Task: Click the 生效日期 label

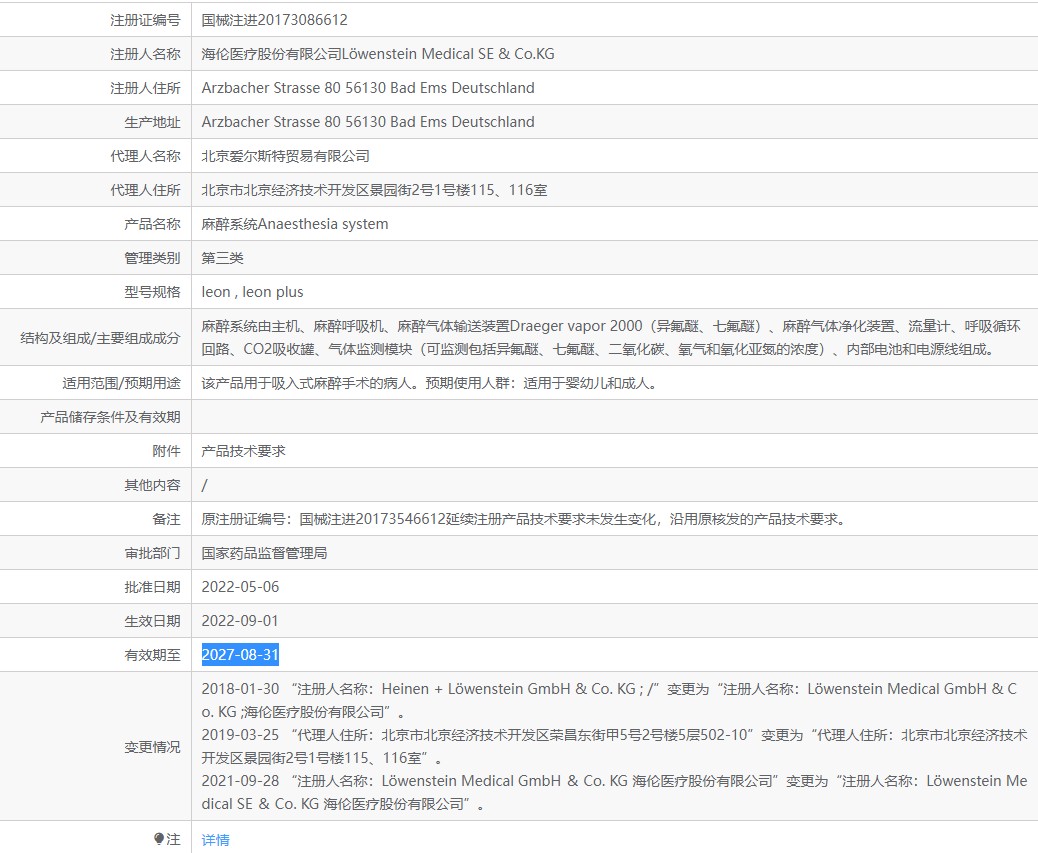Action: coord(152,621)
